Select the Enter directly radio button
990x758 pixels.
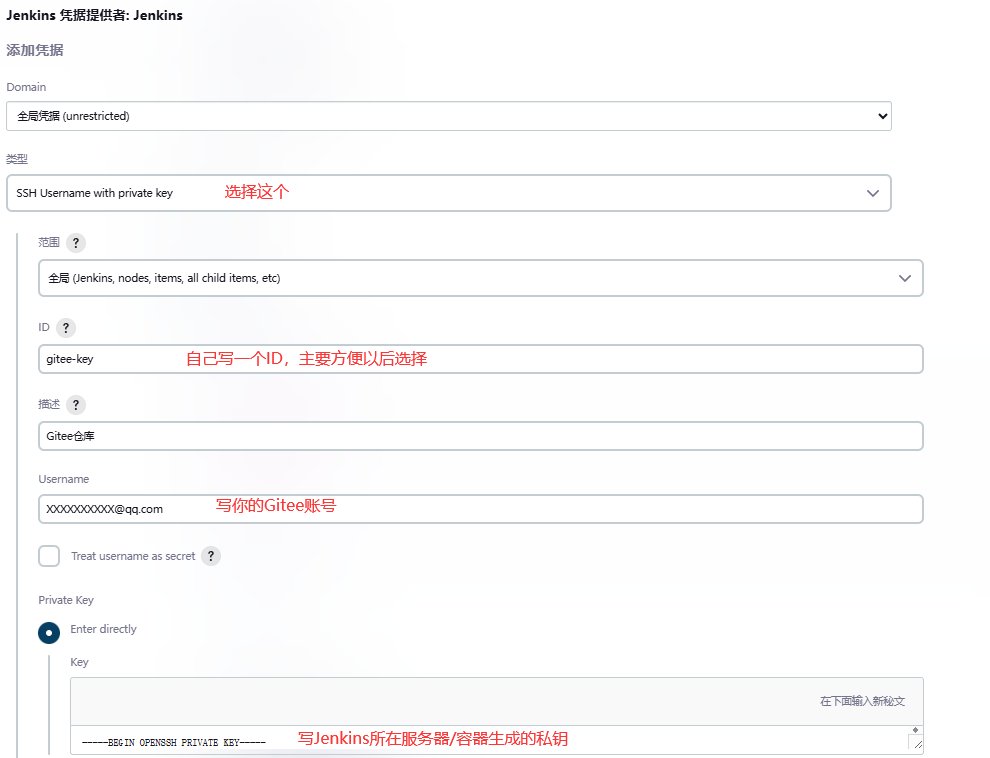click(49, 633)
